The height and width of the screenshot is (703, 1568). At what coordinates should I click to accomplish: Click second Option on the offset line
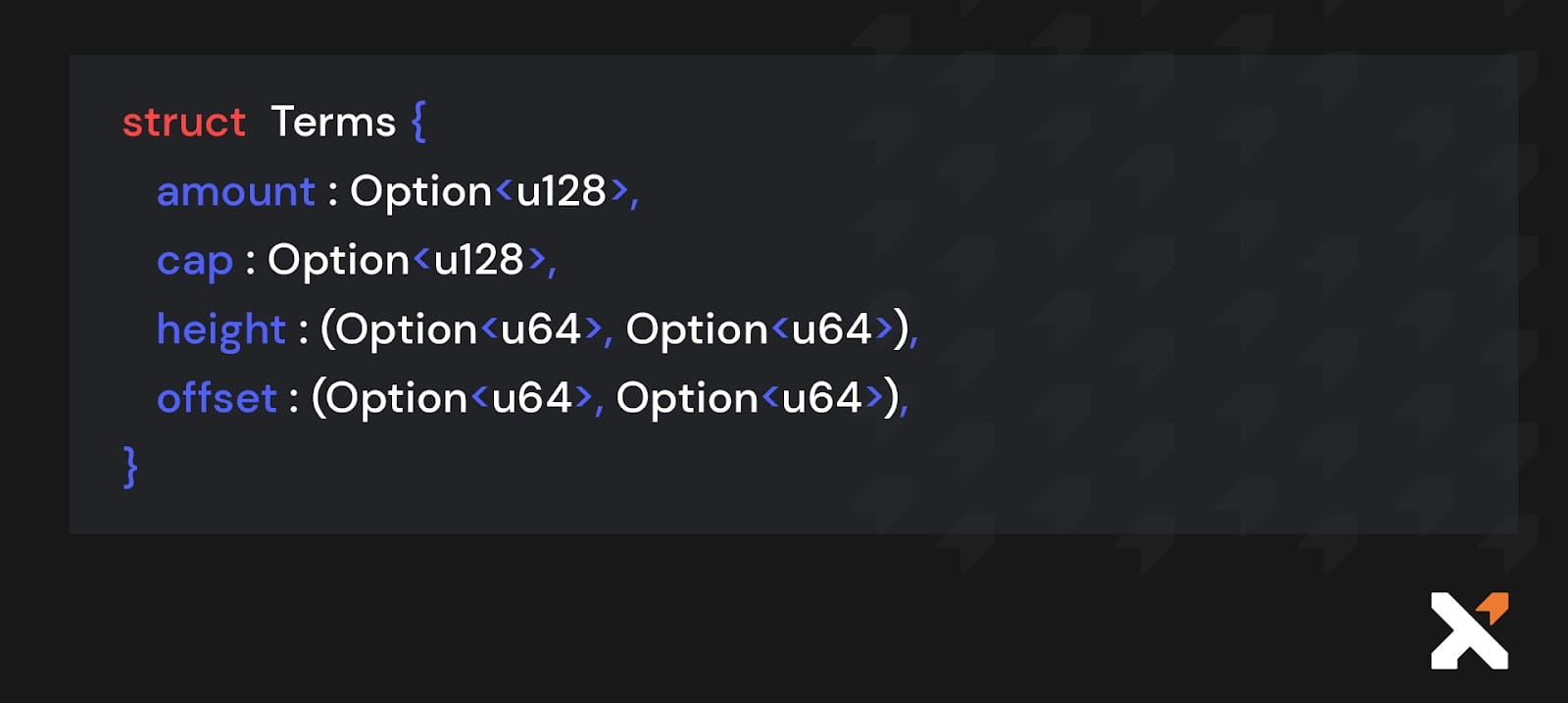click(x=687, y=399)
